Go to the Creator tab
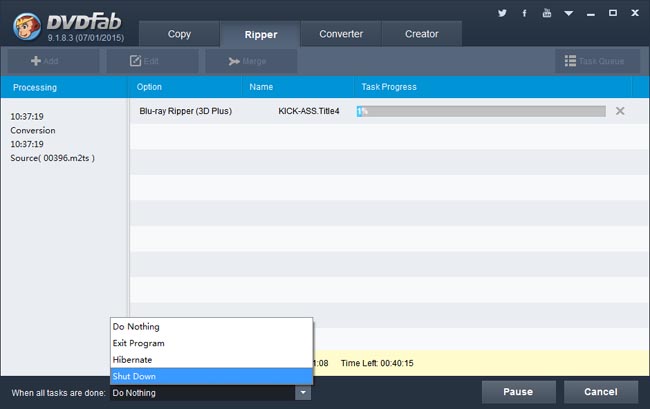The width and height of the screenshot is (650, 409). click(421, 34)
